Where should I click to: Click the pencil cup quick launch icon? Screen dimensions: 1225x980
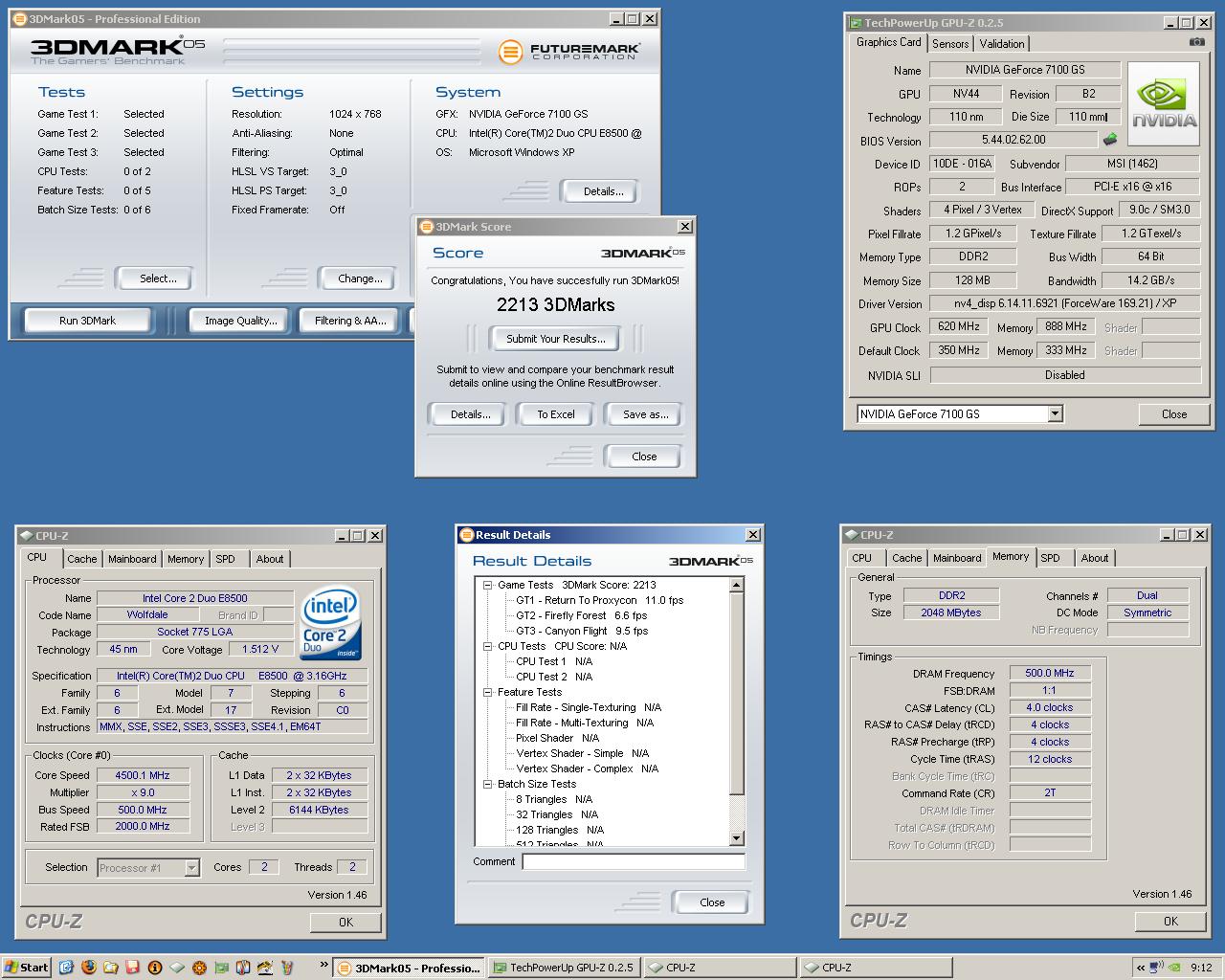tap(287, 968)
